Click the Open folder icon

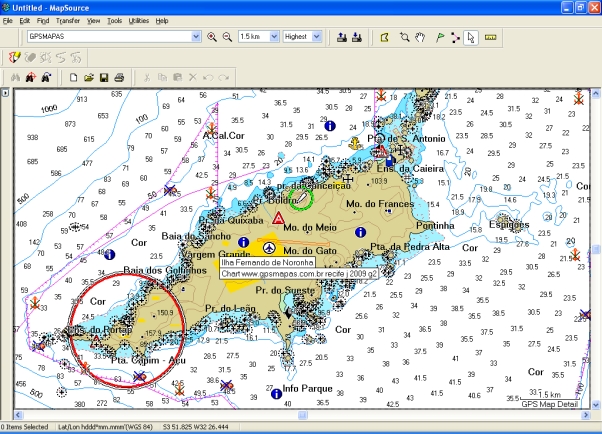(88, 77)
